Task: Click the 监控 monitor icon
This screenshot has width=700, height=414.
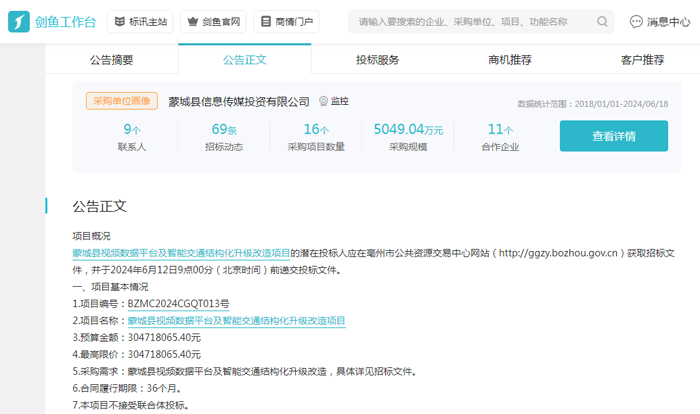Action: coord(323,101)
